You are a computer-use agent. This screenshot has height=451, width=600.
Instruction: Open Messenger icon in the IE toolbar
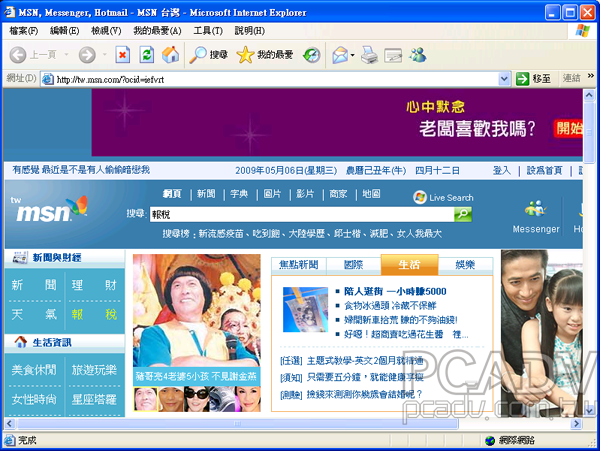[417, 55]
